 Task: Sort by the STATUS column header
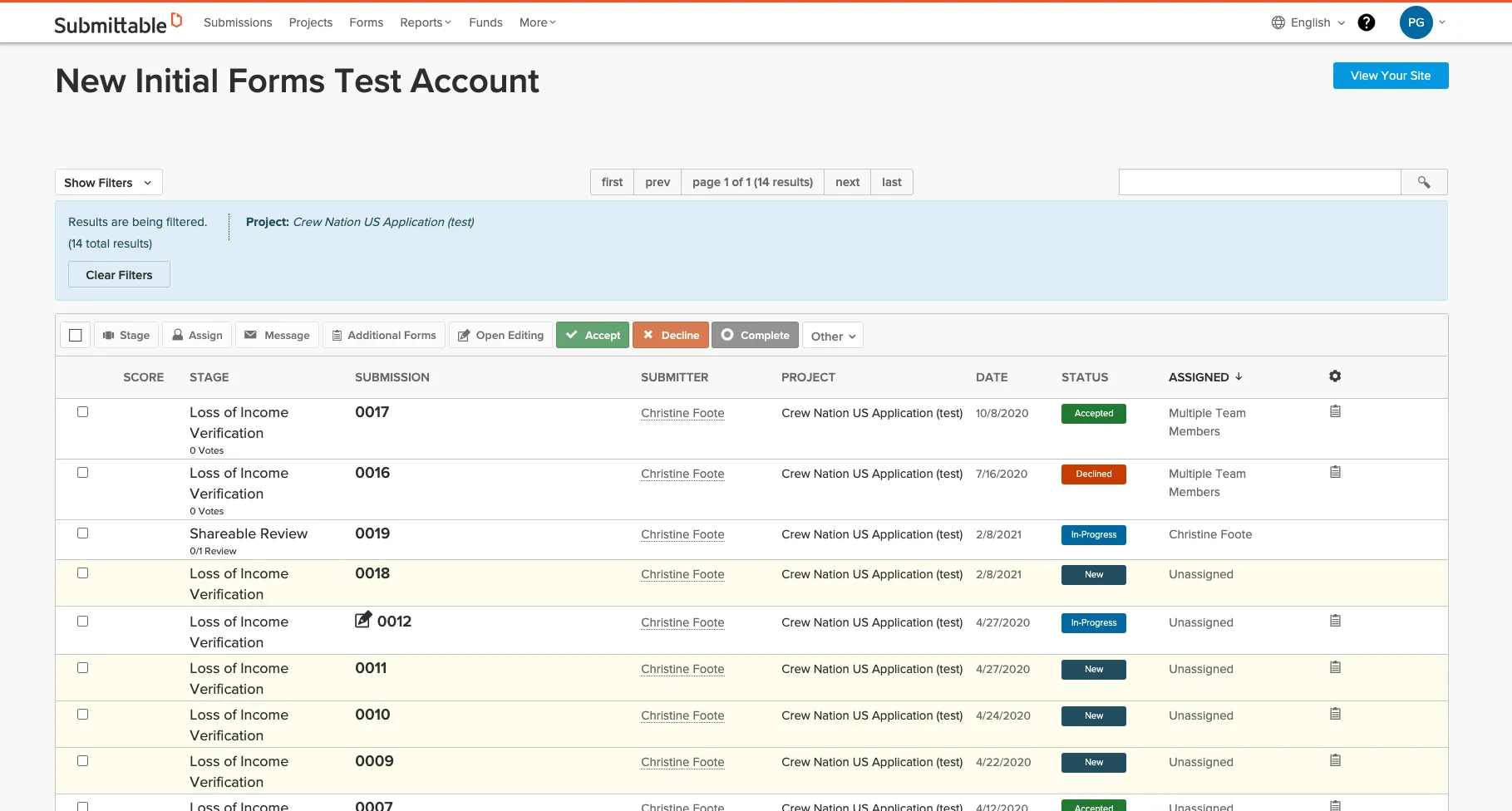tap(1085, 377)
